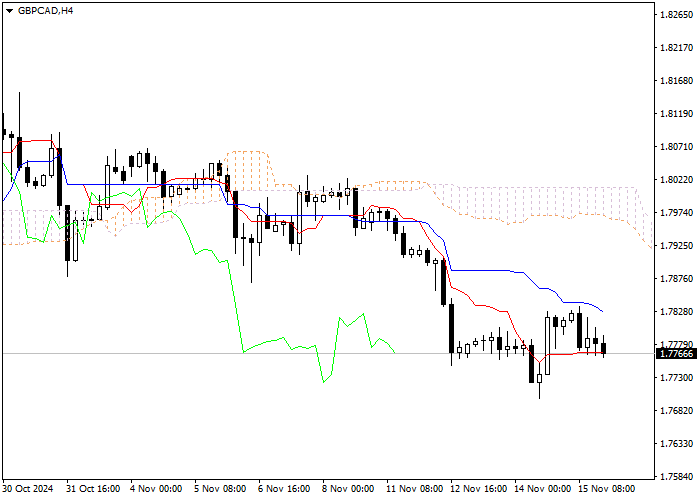Click the 1.80220 price axis label
This screenshot has height=500, width=700.
click(x=676, y=180)
